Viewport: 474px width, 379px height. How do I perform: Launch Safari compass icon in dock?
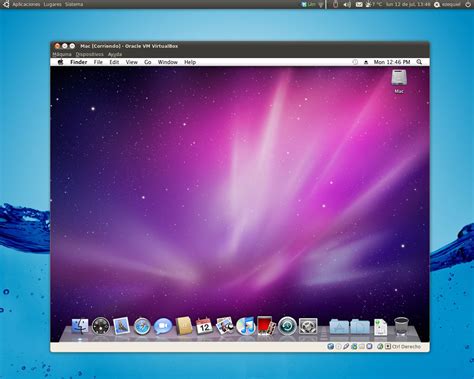(142, 326)
